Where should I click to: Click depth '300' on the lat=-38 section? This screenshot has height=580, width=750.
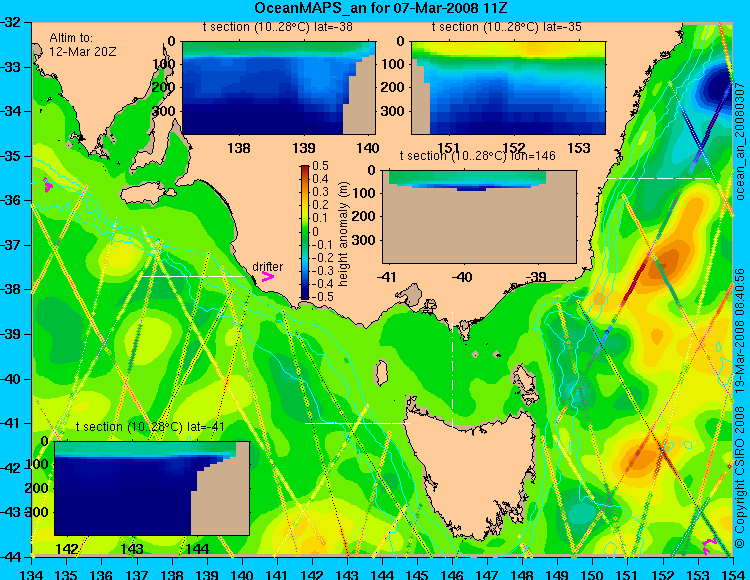(166, 111)
